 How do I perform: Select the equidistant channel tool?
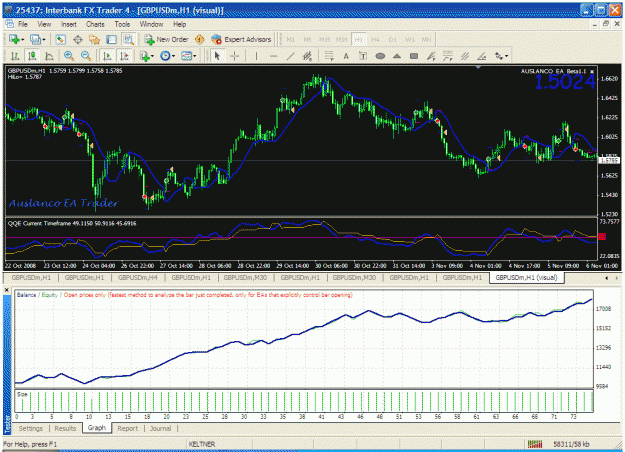307,56
